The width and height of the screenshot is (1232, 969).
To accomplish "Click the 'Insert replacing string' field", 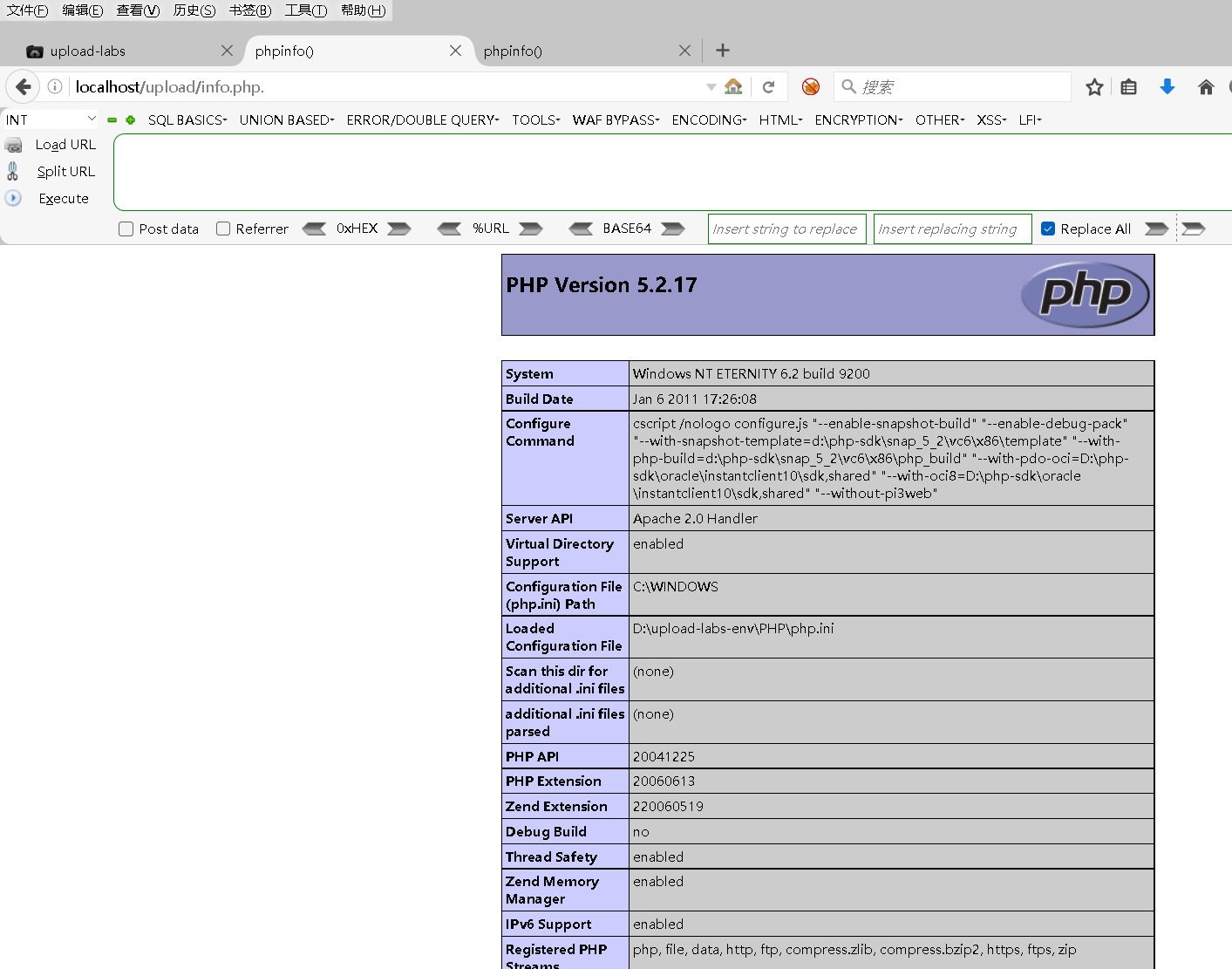I will 953,229.
